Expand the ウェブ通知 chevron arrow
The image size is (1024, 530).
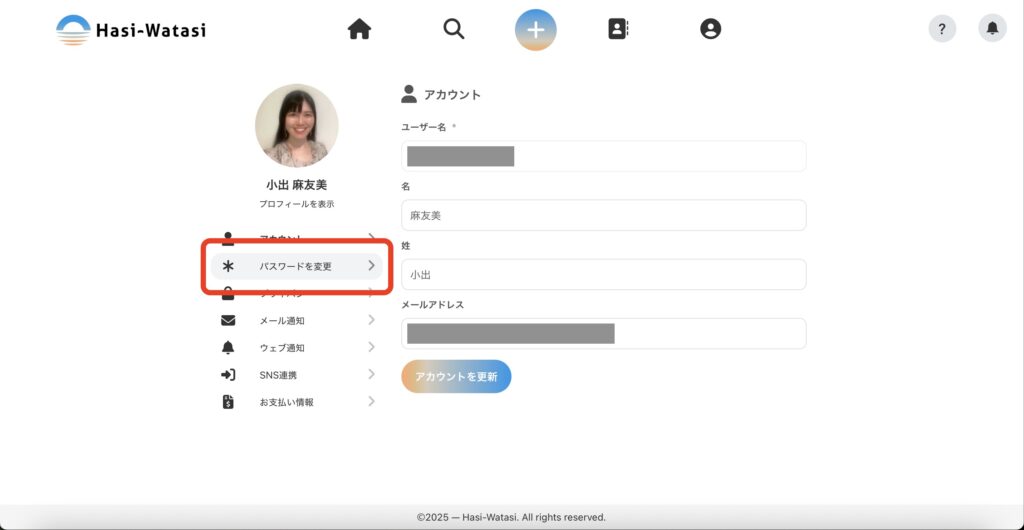pos(371,347)
